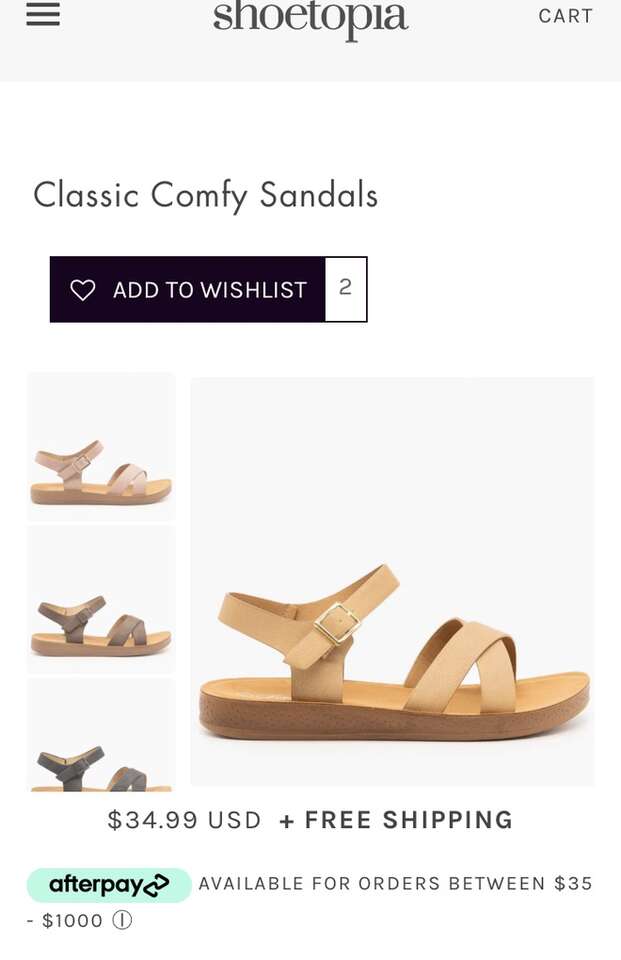Click the Afterpay arrows symbol
621x960 pixels.
[156, 885]
